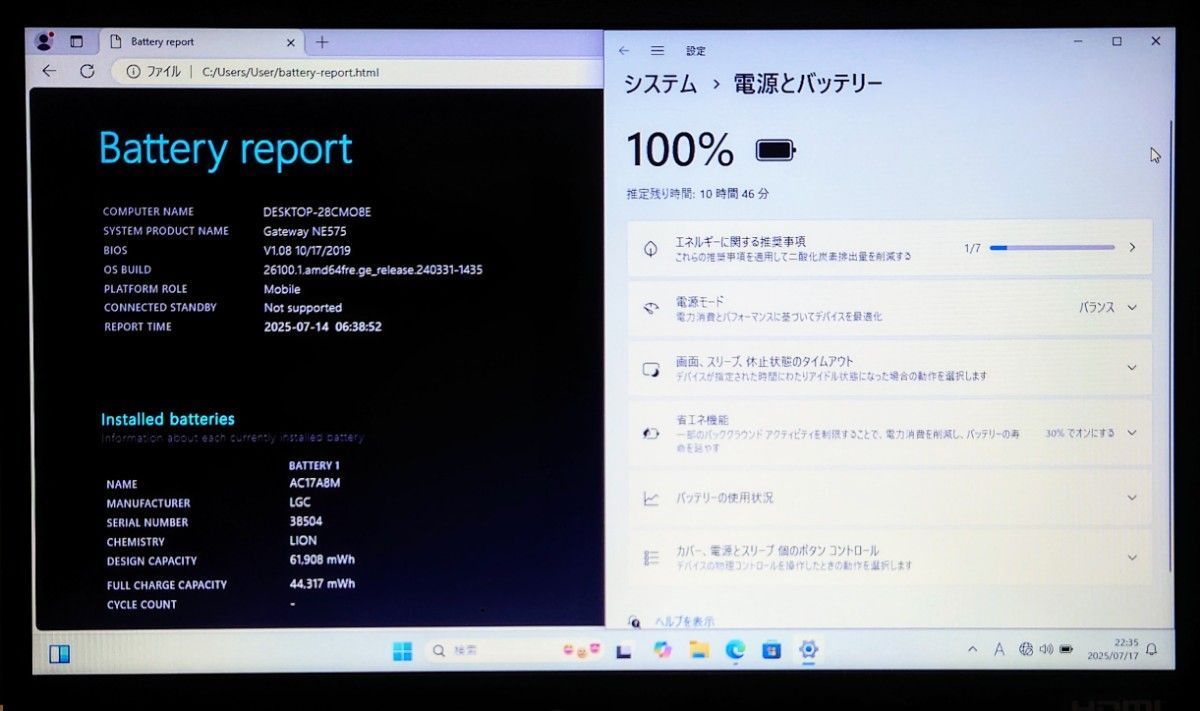Click the Settings gear on the taskbar
Screen dimensions: 1200x711
point(809,650)
